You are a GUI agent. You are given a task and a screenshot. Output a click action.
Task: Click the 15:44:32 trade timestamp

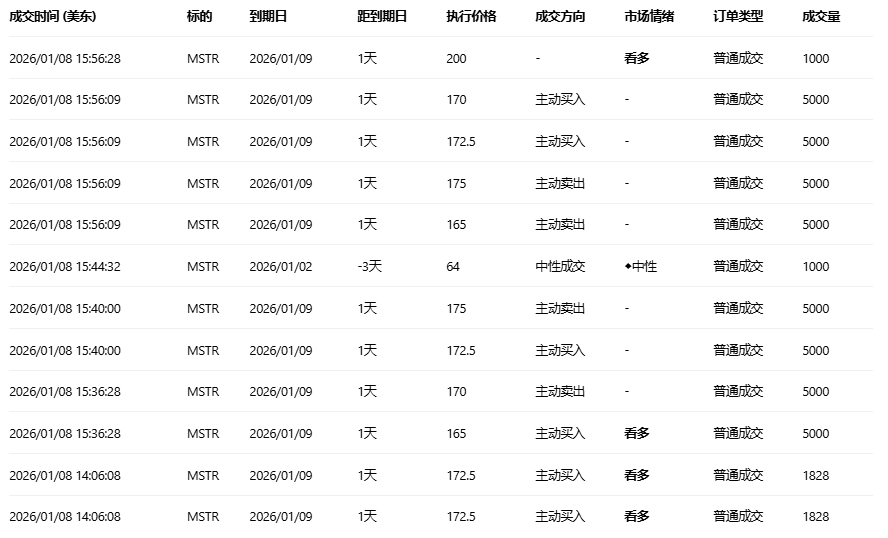65,267
